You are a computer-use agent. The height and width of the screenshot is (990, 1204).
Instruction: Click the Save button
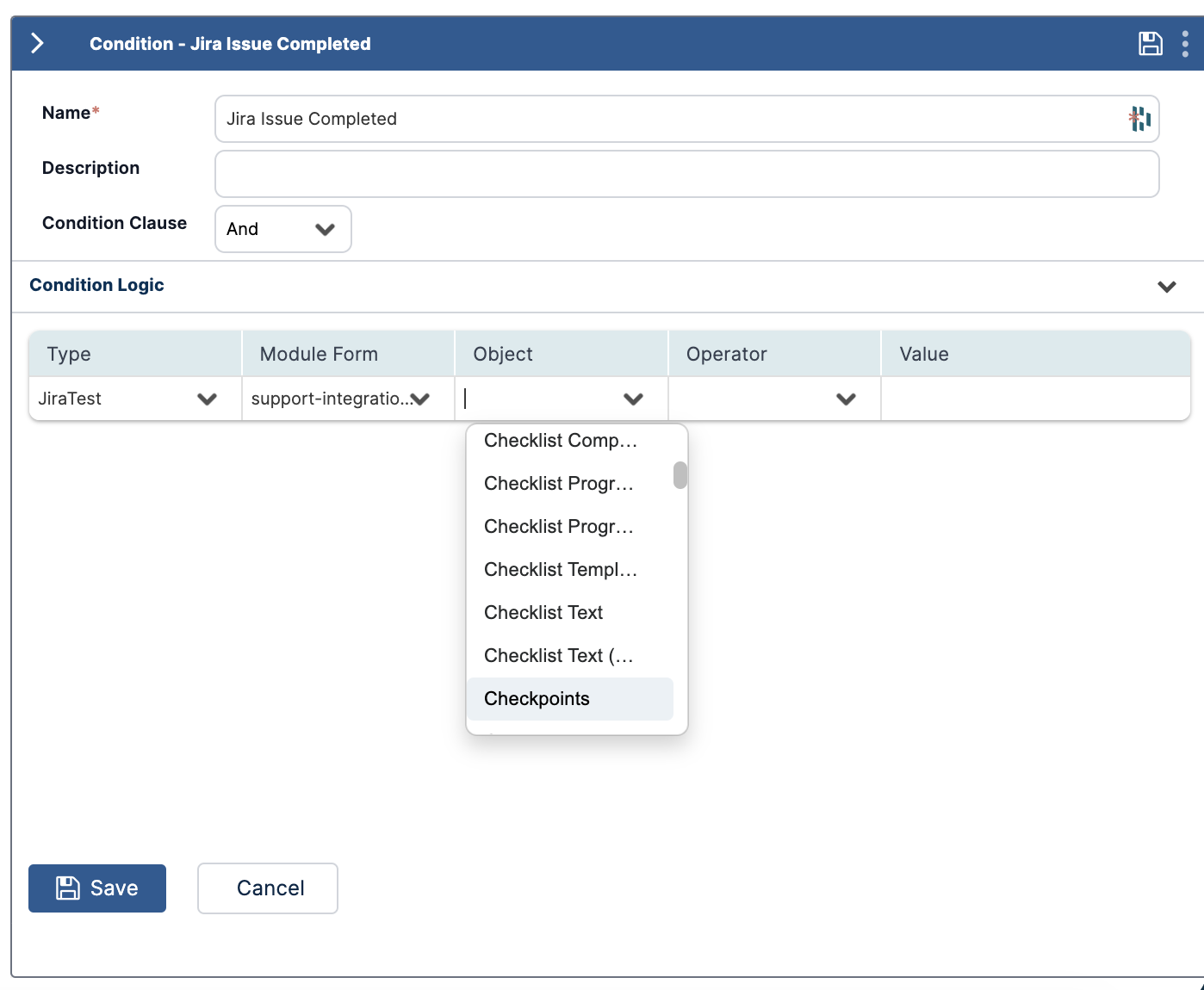pos(97,888)
